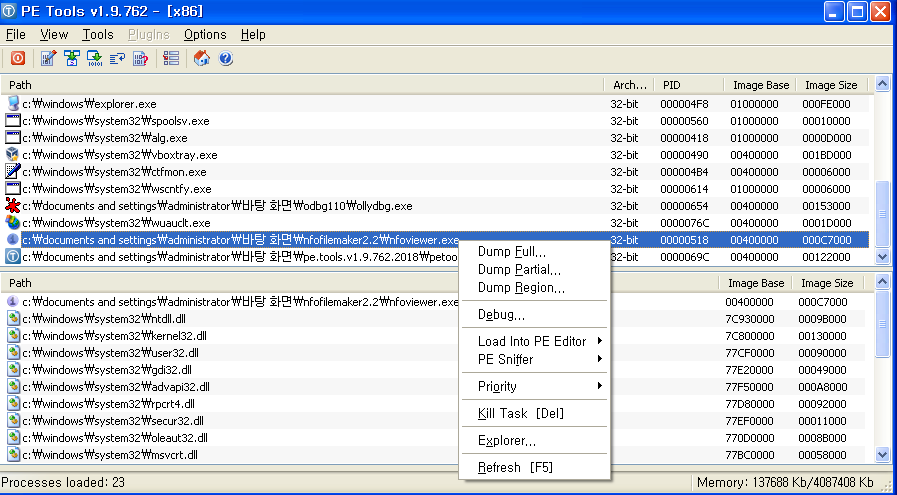The height and width of the screenshot is (495, 897).
Task: Click 'Processes loaded: 23' in status bar
Action: pyautogui.click(x=63, y=482)
